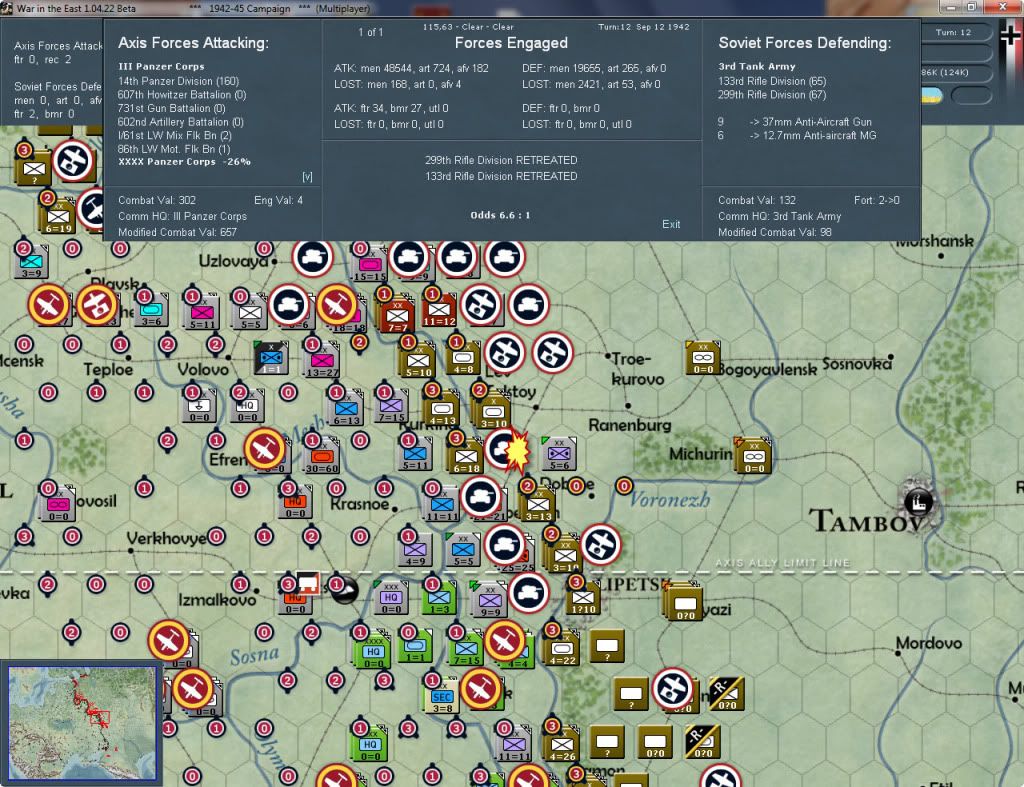Open the Turn: 12 pill in top-right
The height and width of the screenshot is (787, 1024).
click(953, 32)
